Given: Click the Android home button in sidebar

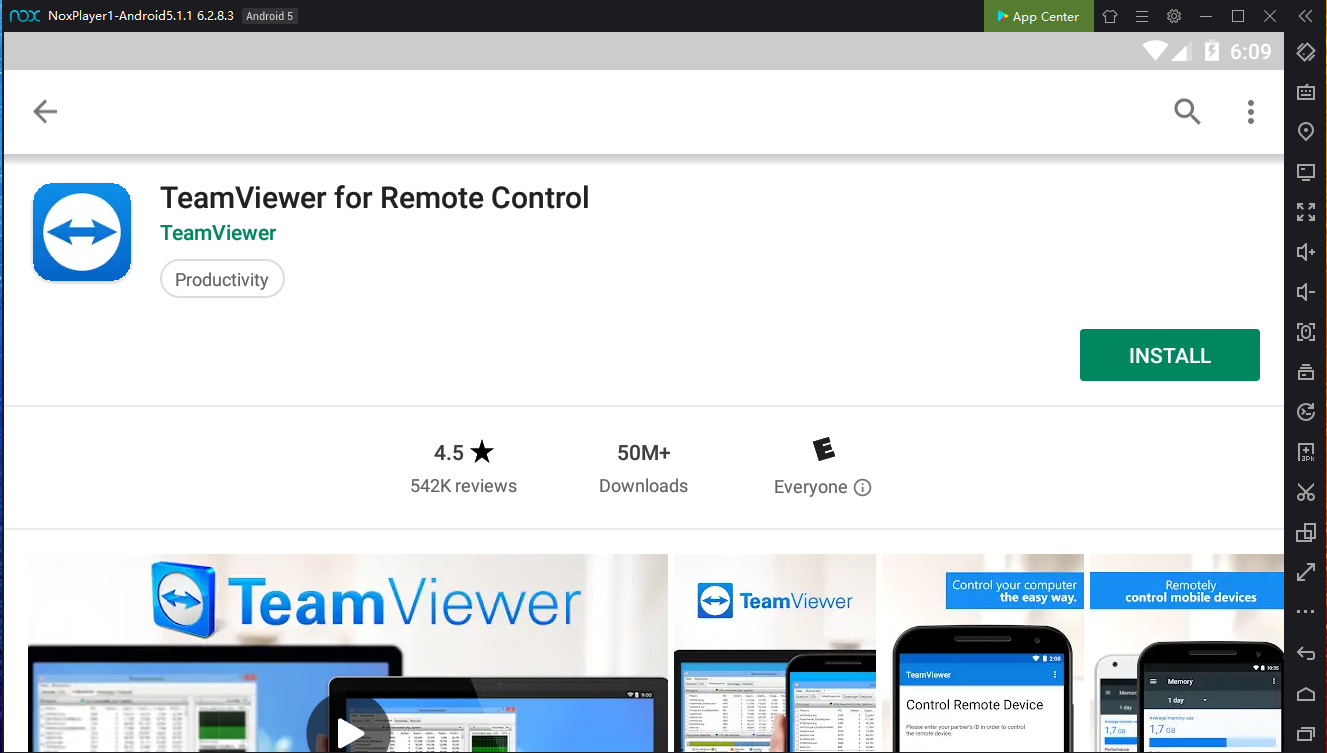Looking at the screenshot, I should coord(1305,694).
